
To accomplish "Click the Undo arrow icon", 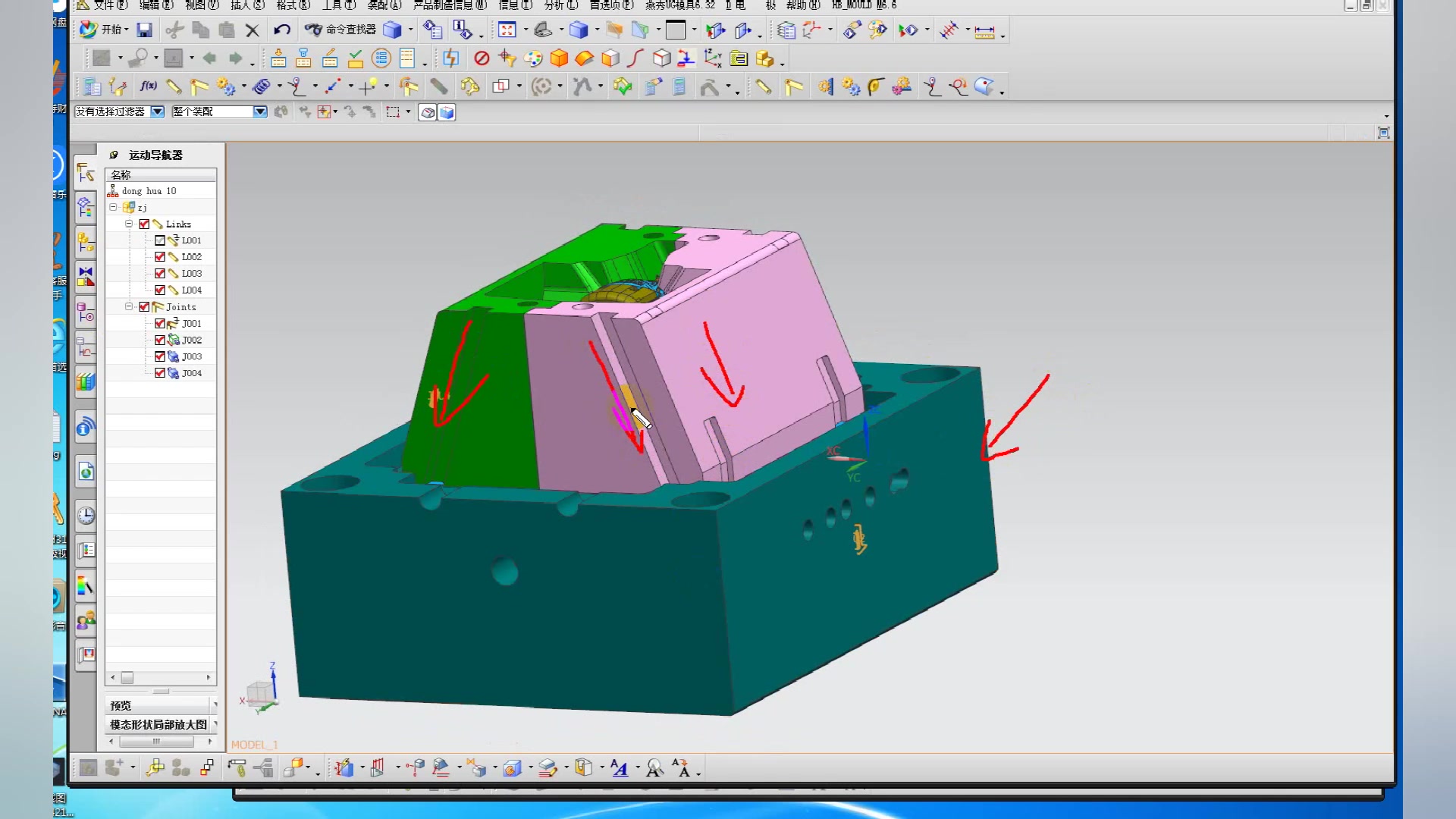I will 282,30.
